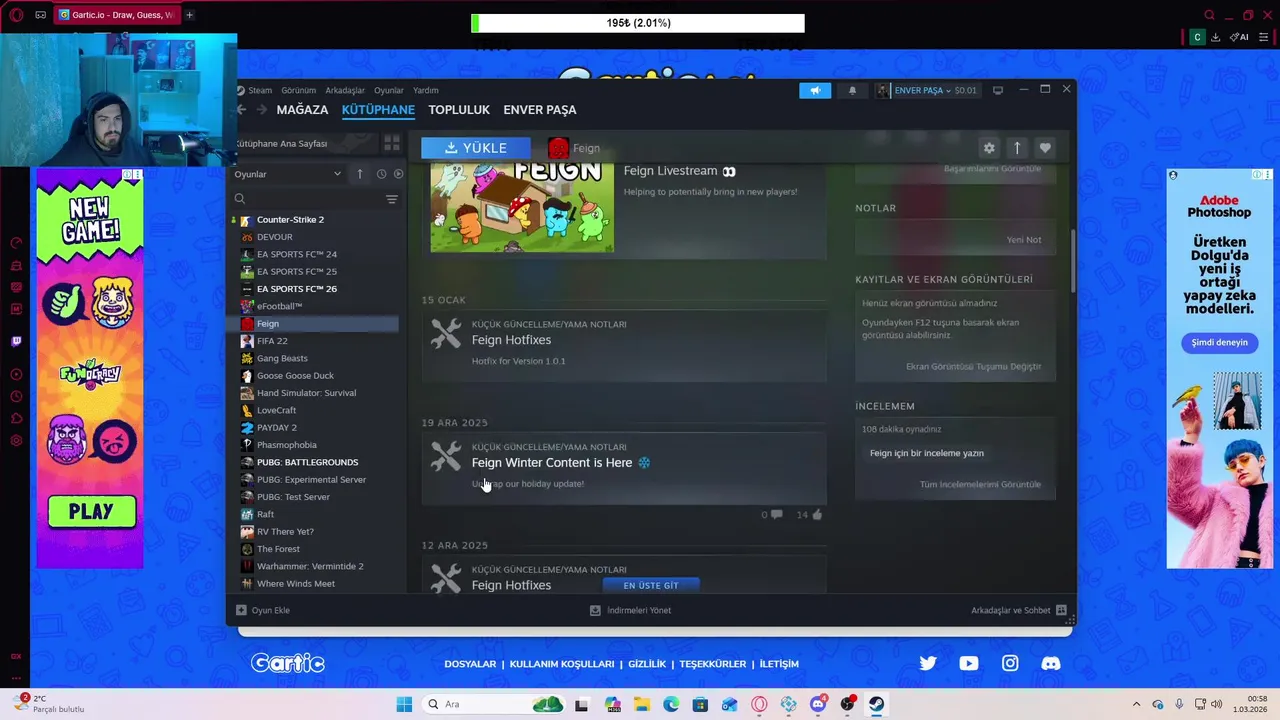Show hidden system tray icons chevron

[x=1136, y=704]
